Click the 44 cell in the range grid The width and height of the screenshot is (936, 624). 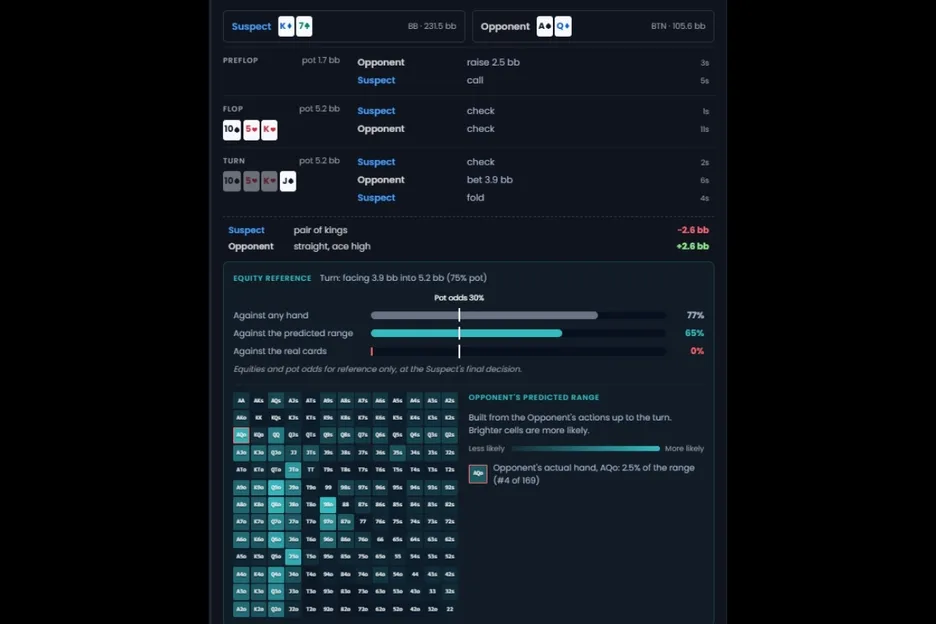point(415,574)
